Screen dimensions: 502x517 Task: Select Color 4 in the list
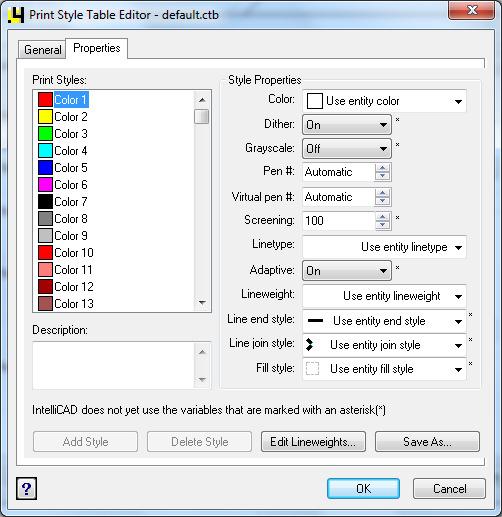click(71, 151)
